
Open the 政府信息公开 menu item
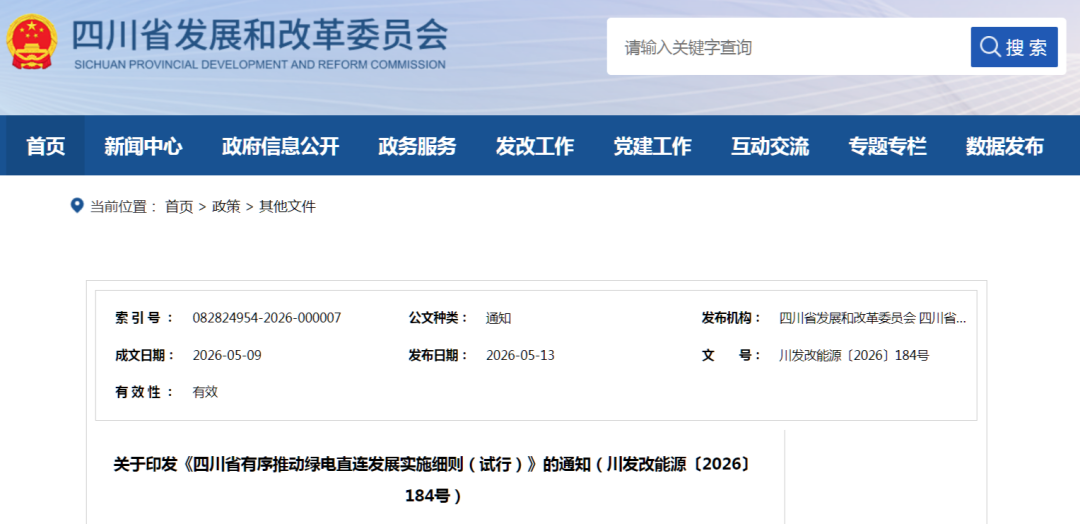(x=280, y=146)
